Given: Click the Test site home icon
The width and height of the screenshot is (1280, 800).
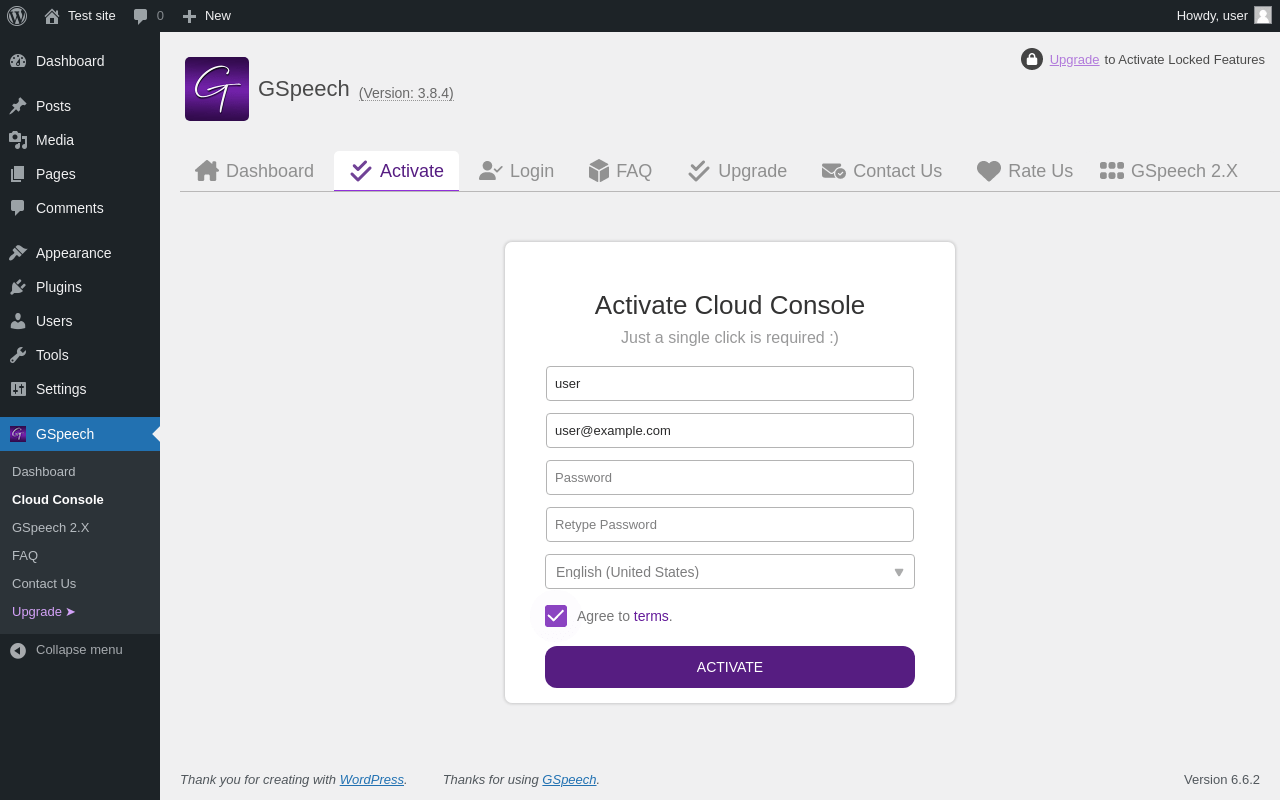Looking at the screenshot, I should point(52,16).
